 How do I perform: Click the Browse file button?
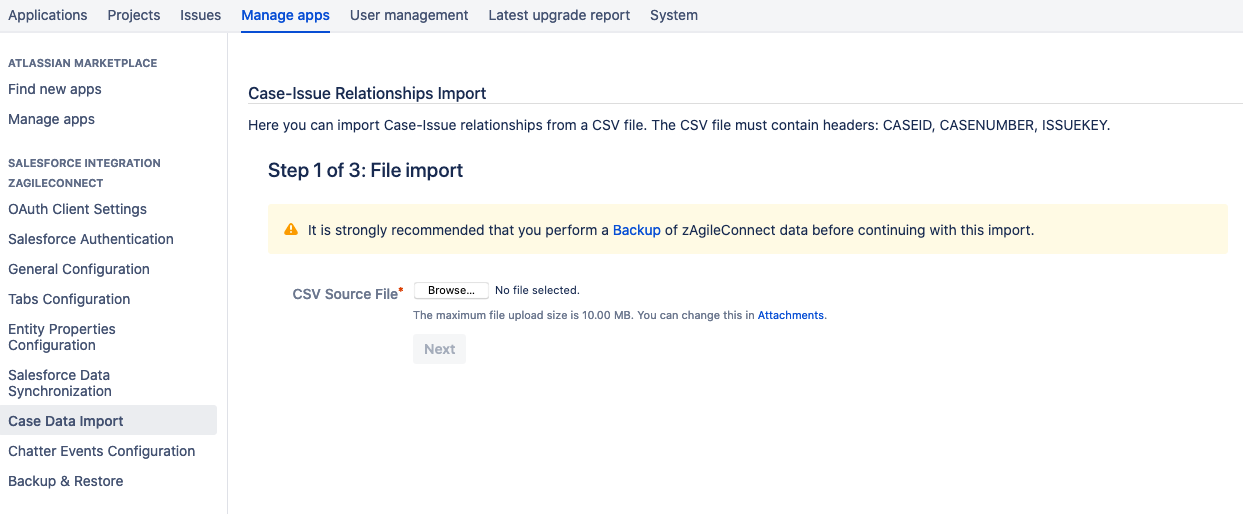(x=451, y=291)
